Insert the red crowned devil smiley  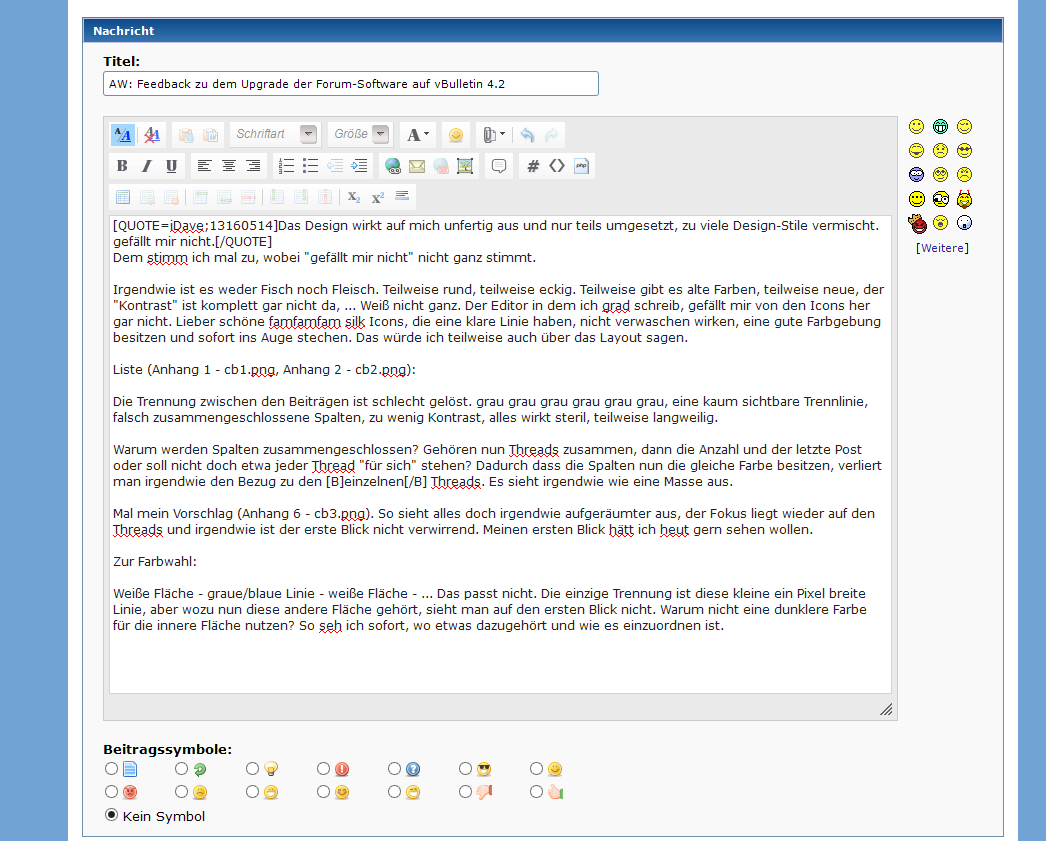point(917,223)
